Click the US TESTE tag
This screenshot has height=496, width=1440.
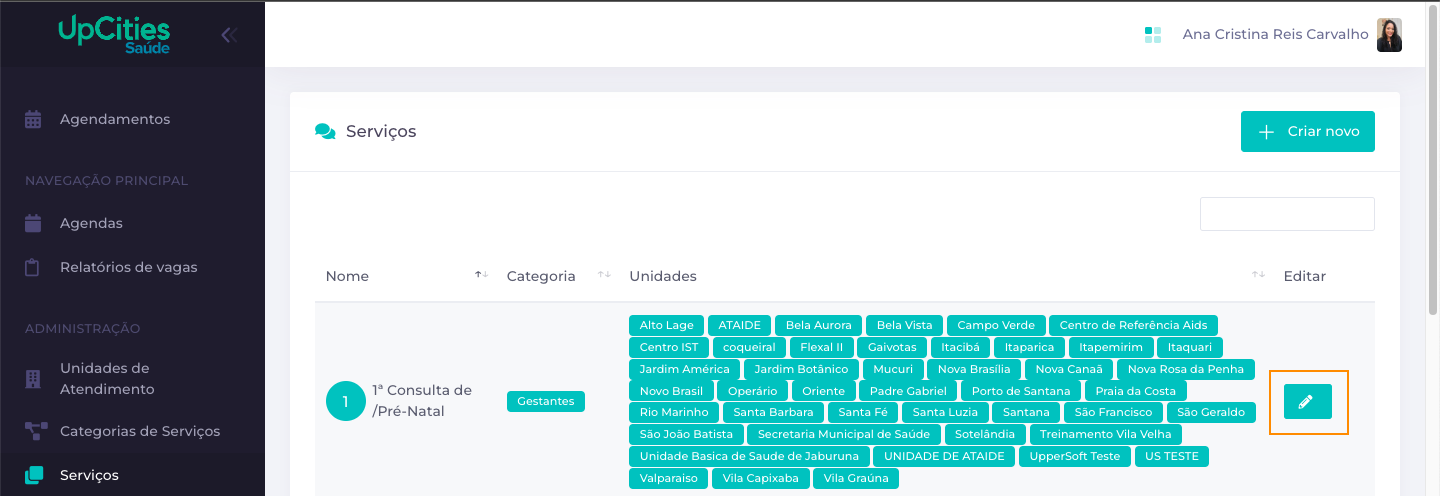pos(1172,456)
